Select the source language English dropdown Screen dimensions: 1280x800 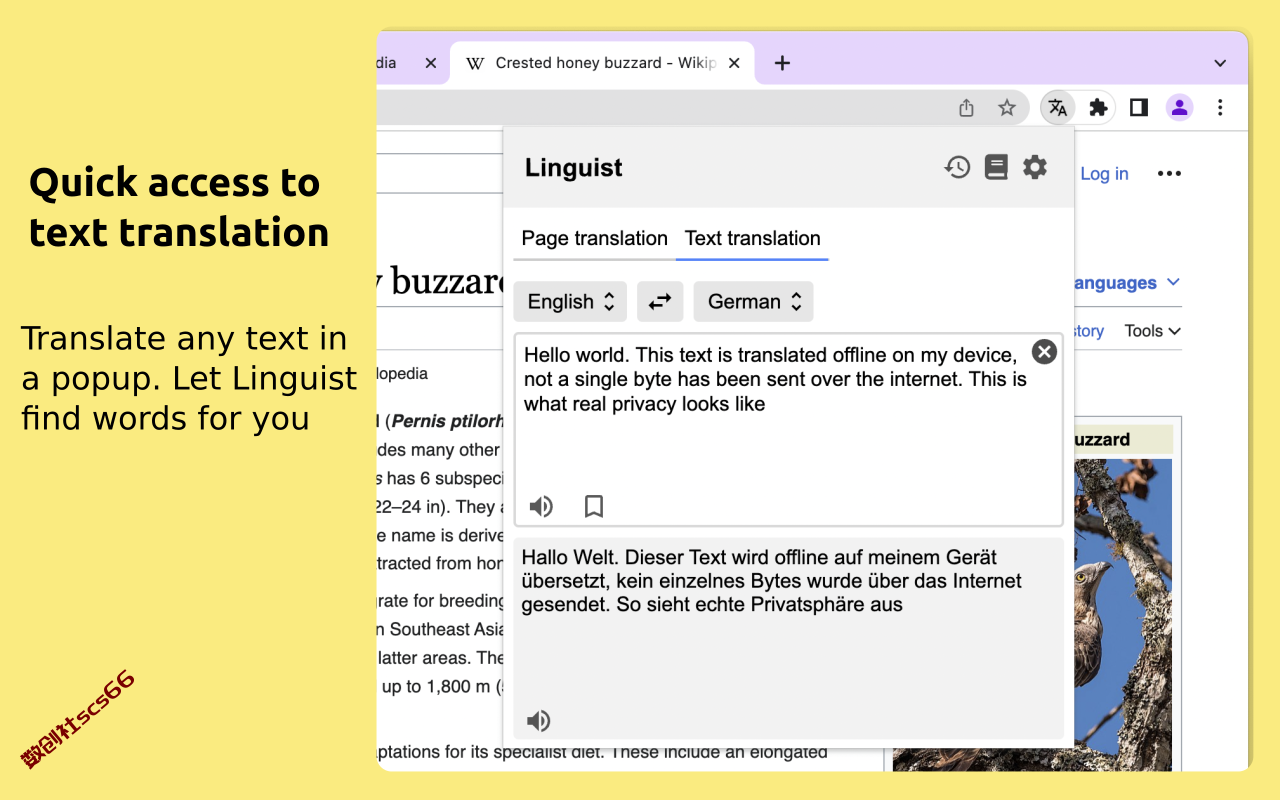point(570,301)
